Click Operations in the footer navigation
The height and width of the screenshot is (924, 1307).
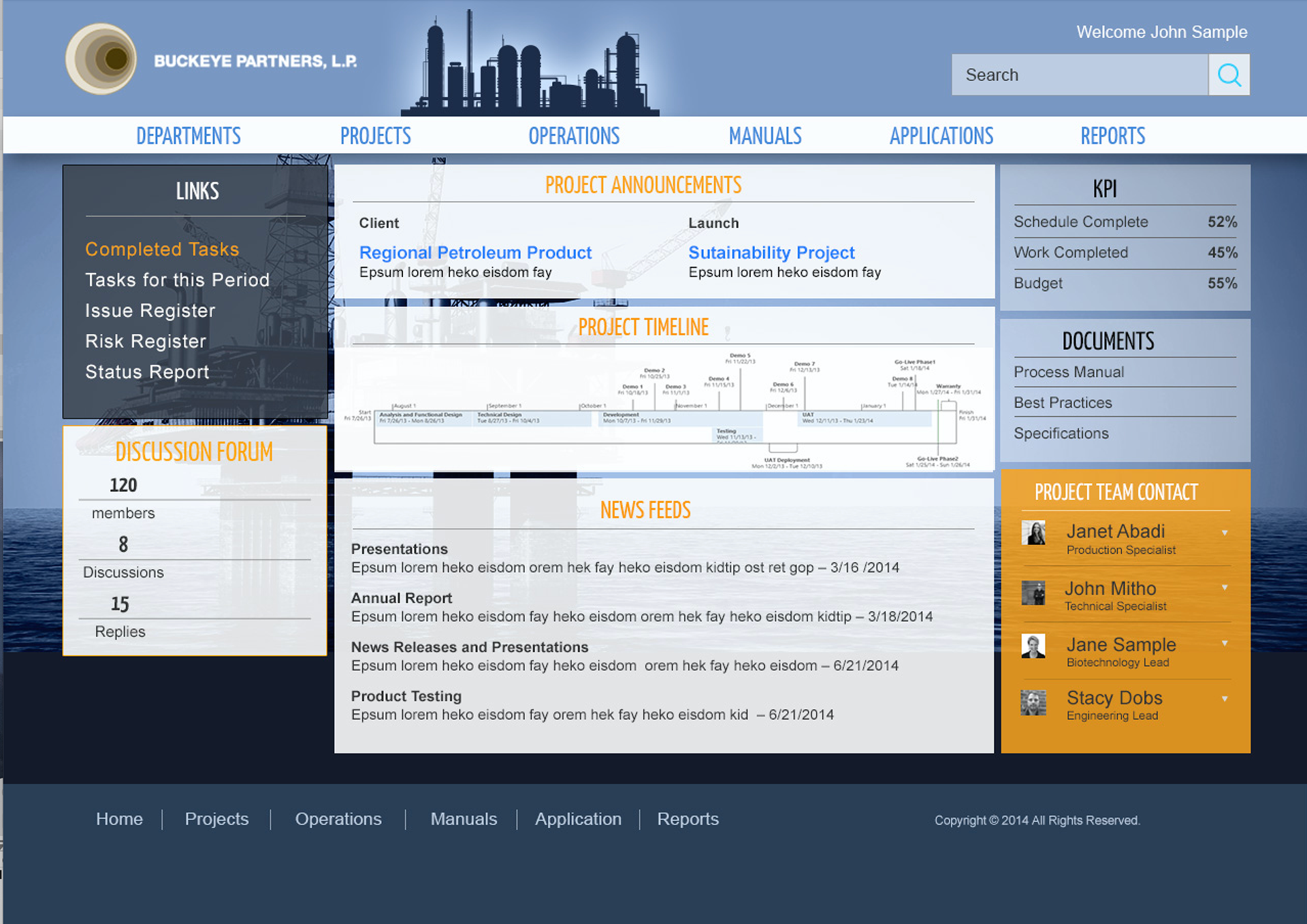338,819
